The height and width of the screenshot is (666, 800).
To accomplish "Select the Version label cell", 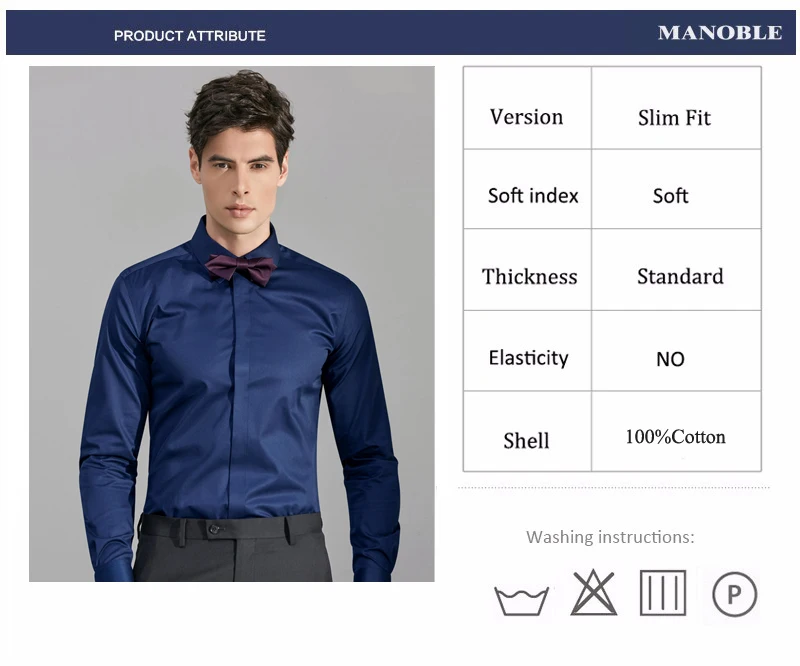I will pyautogui.click(x=527, y=108).
